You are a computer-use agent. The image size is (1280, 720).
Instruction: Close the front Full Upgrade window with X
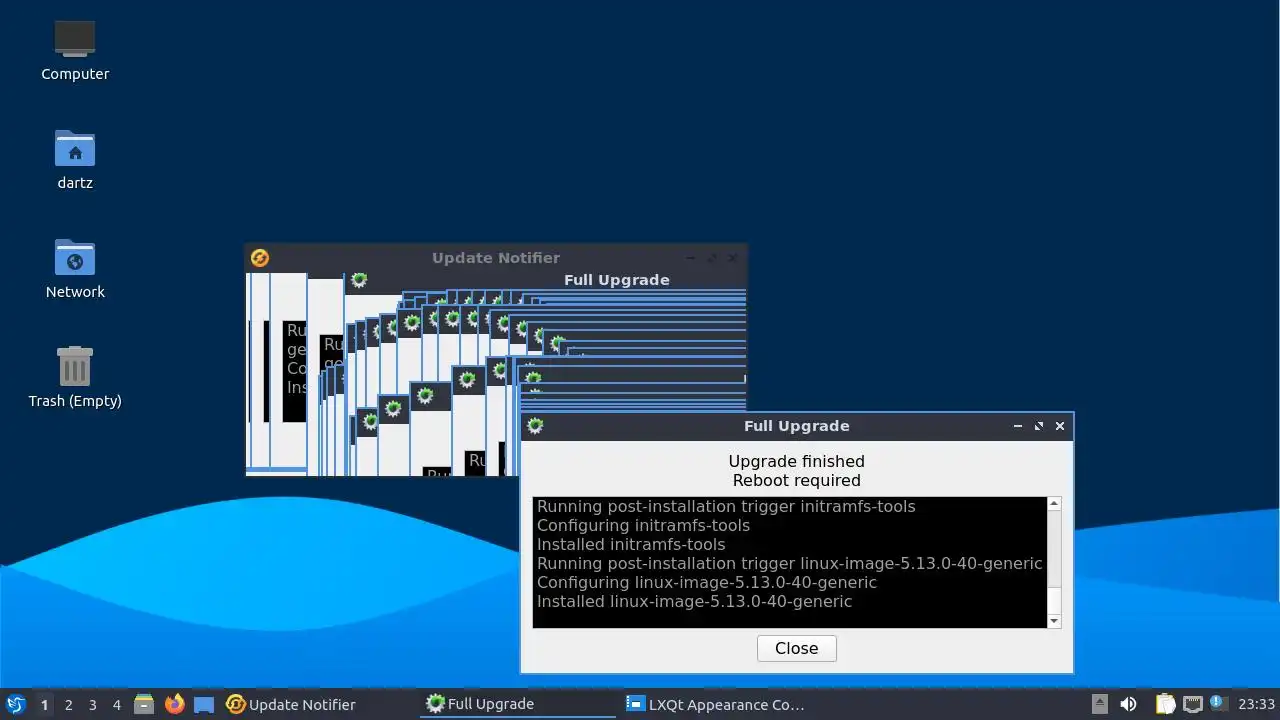pos(1060,426)
